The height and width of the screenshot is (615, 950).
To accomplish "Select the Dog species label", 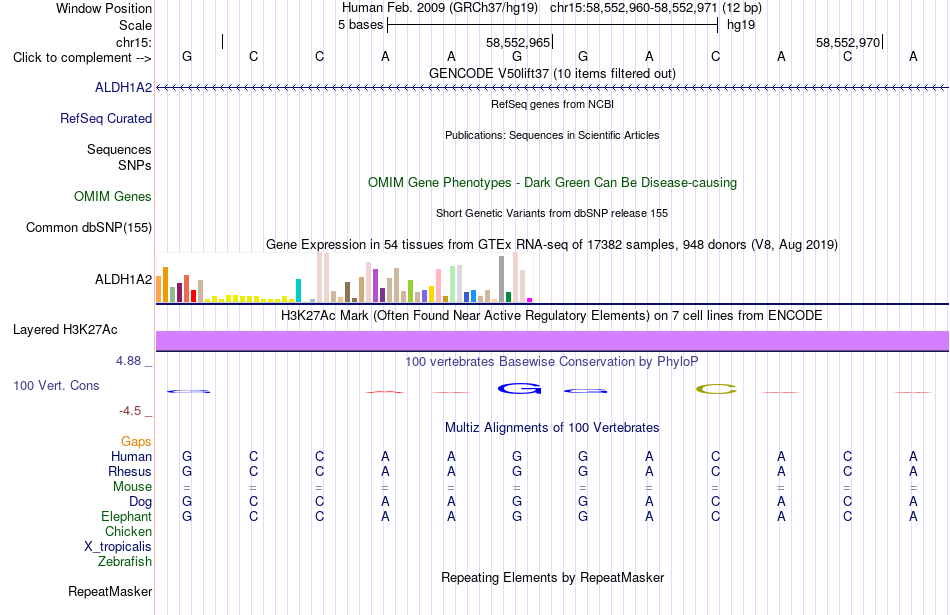I will (x=140, y=502).
